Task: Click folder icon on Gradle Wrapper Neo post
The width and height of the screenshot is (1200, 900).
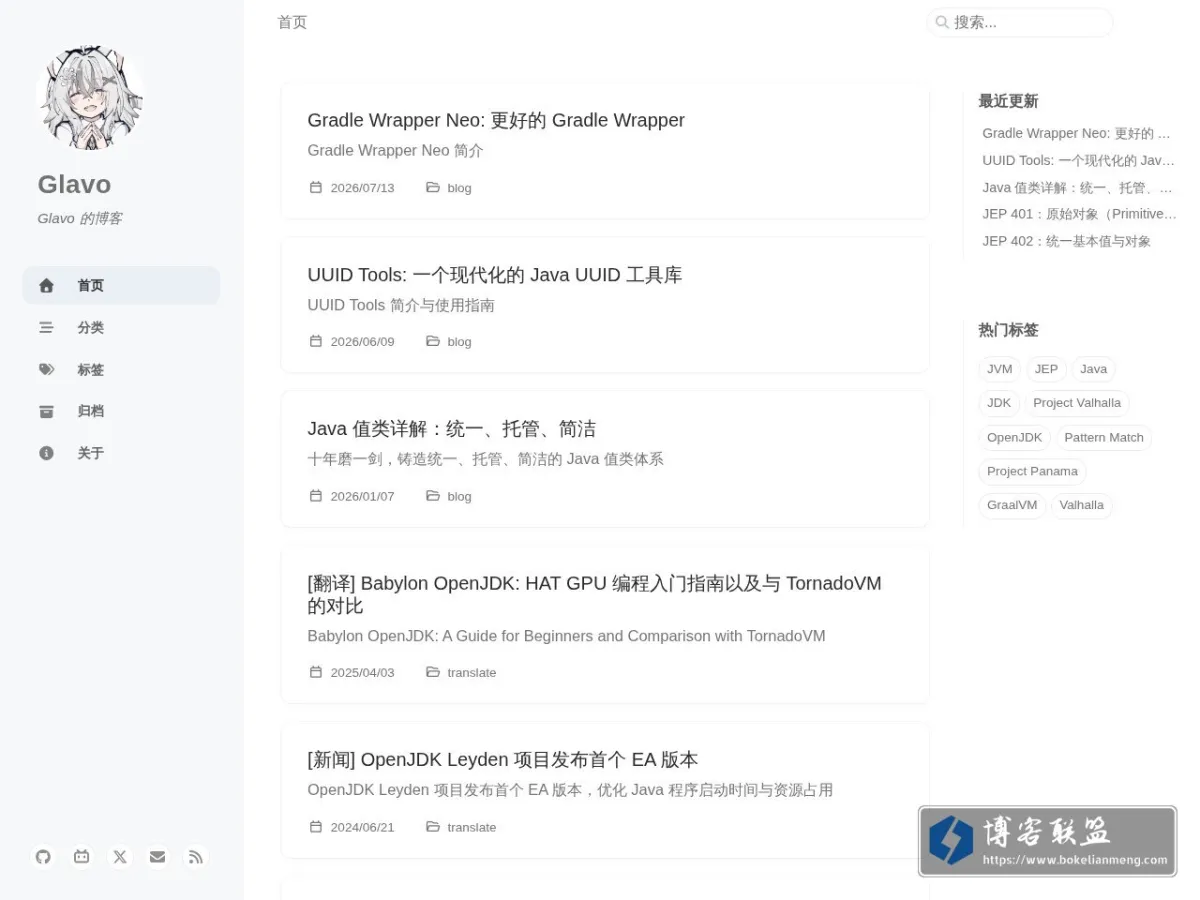Action: click(433, 187)
